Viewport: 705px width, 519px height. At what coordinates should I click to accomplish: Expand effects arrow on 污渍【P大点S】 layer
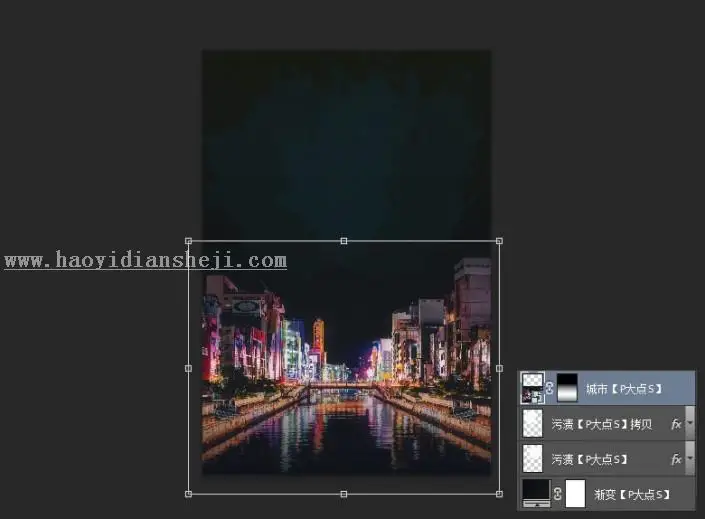click(x=690, y=458)
